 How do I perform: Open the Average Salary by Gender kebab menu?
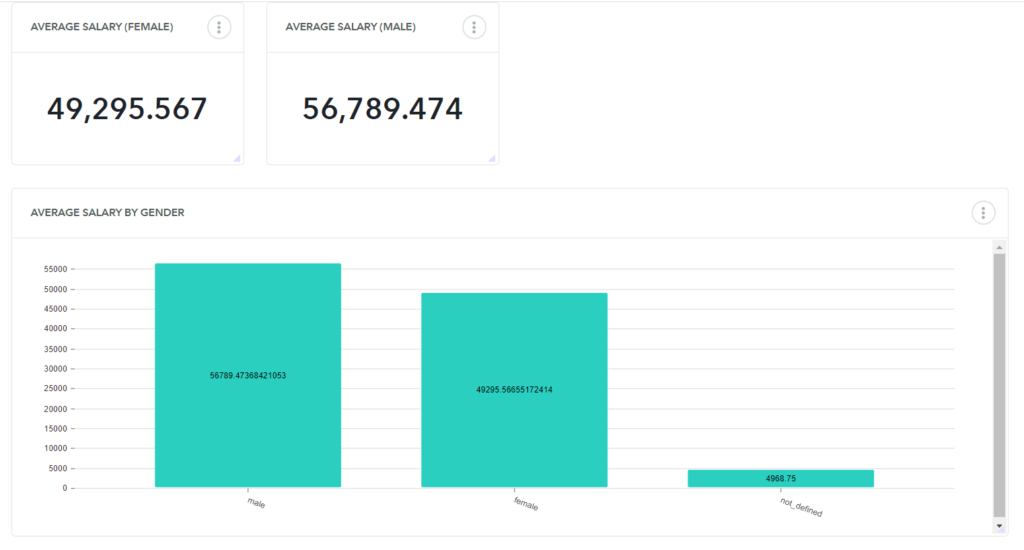[983, 213]
